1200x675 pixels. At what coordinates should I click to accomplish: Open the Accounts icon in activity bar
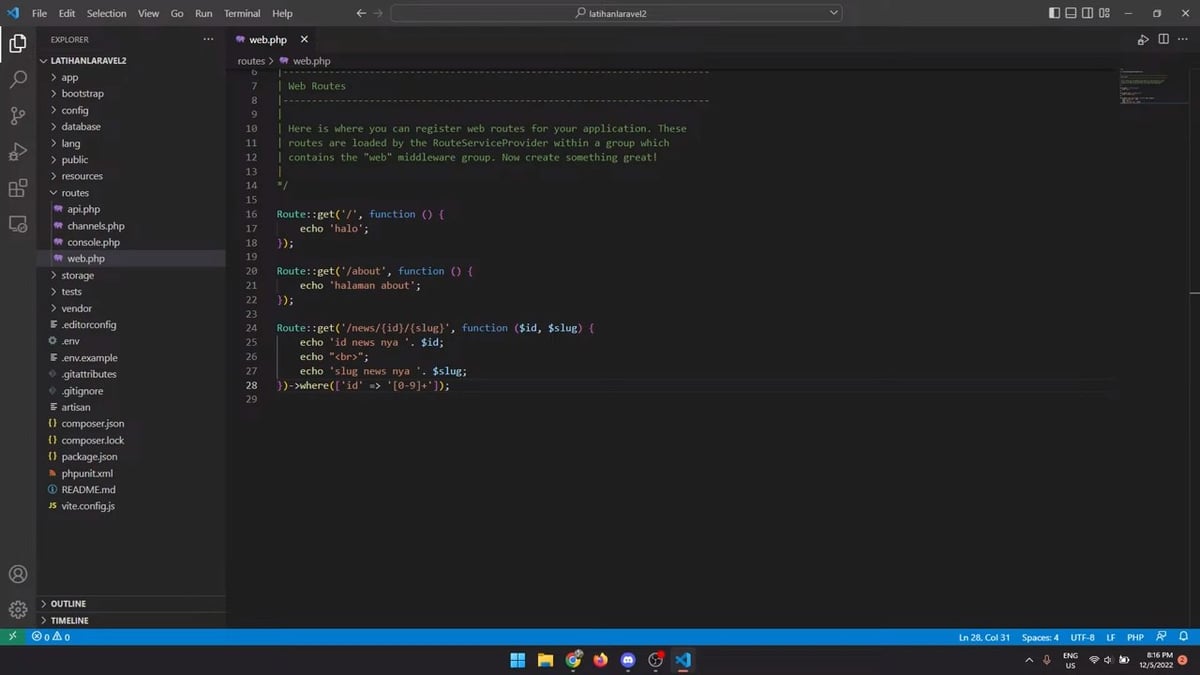point(18,575)
